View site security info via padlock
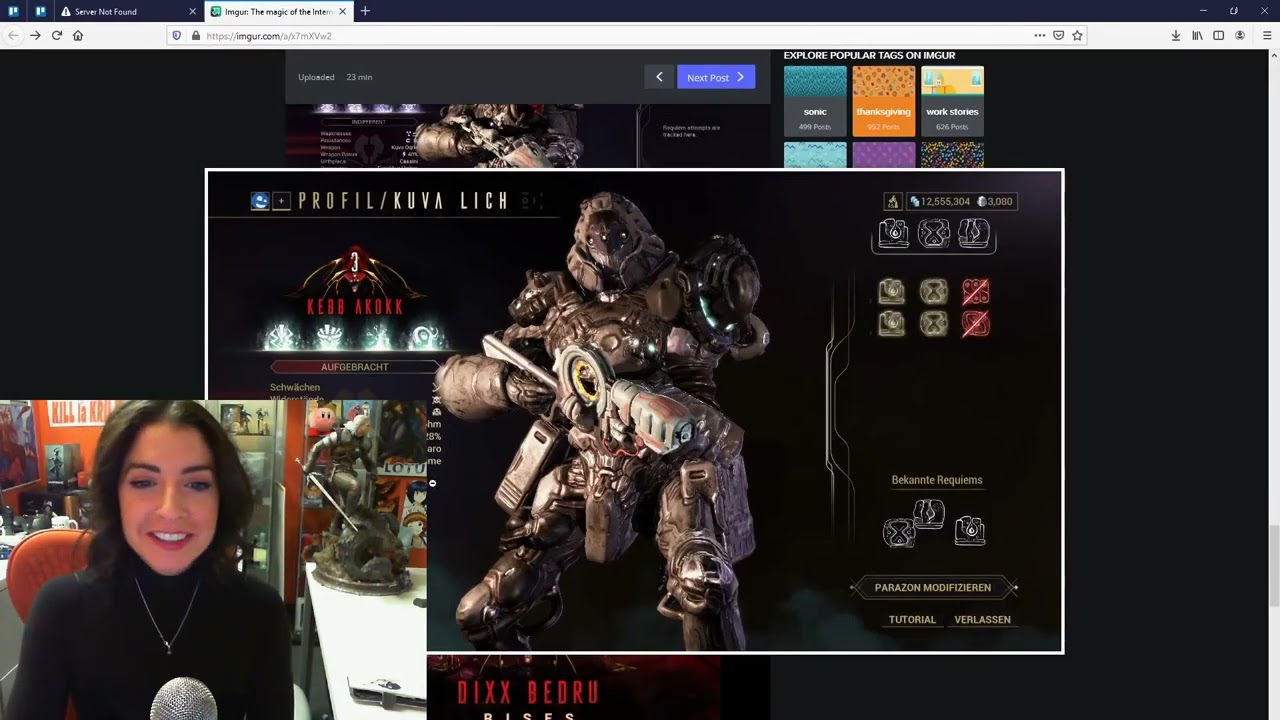The height and width of the screenshot is (720, 1280). pyautogui.click(x=195, y=35)
